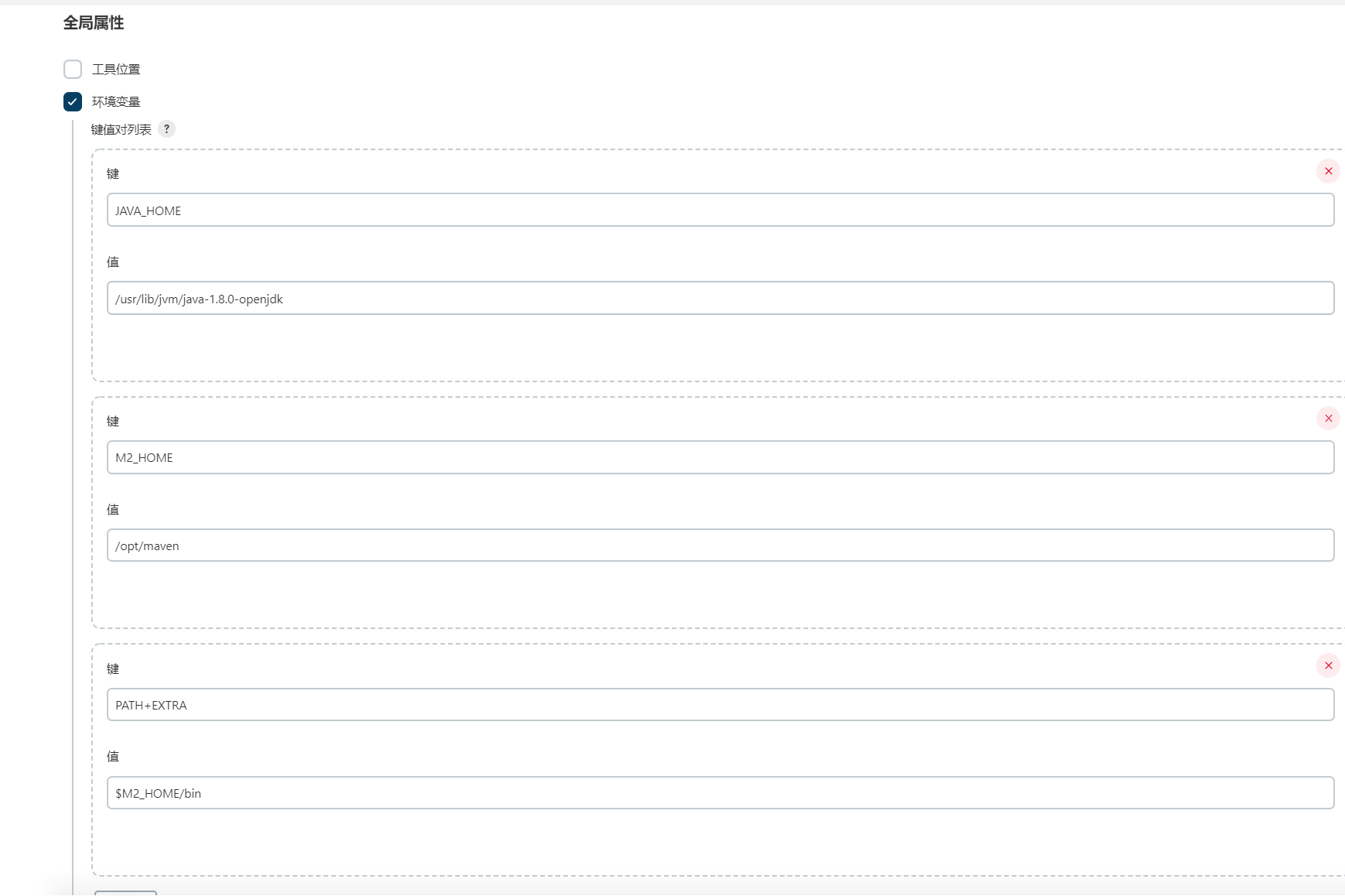
Task: Uncheck the 环境变量 checkbox
Action: point(73,102)
